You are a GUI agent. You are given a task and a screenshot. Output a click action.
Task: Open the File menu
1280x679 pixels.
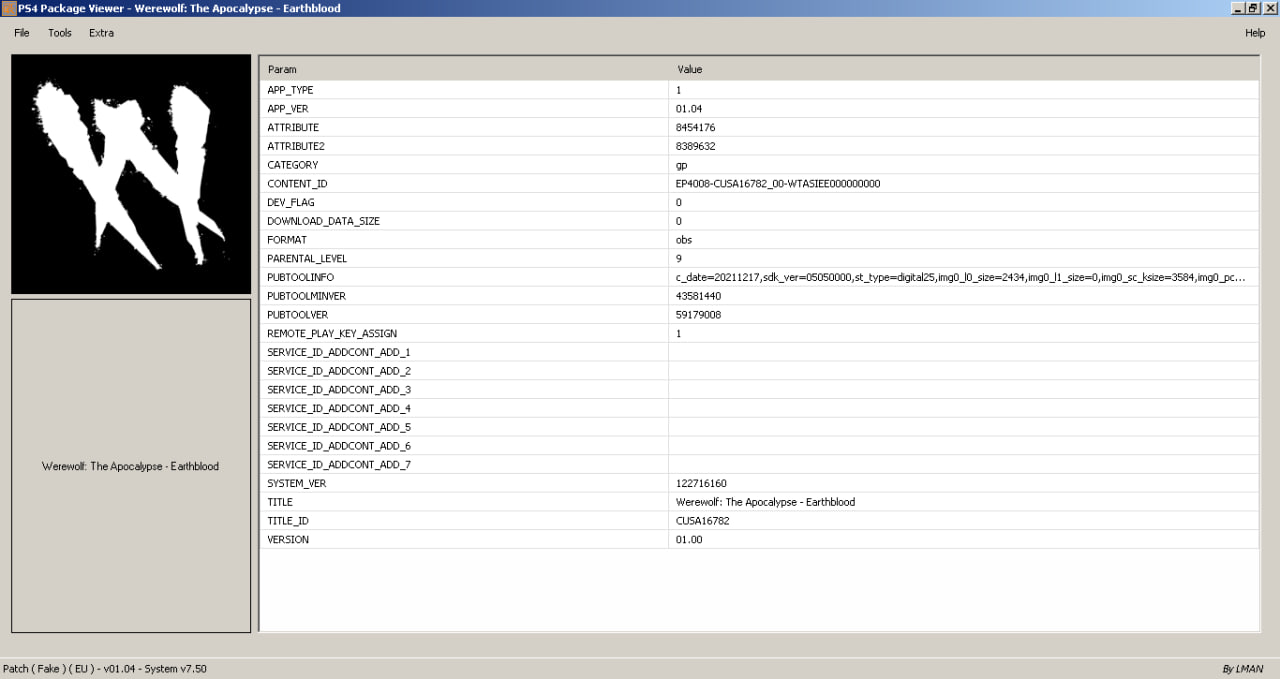[x=22, y=33]
